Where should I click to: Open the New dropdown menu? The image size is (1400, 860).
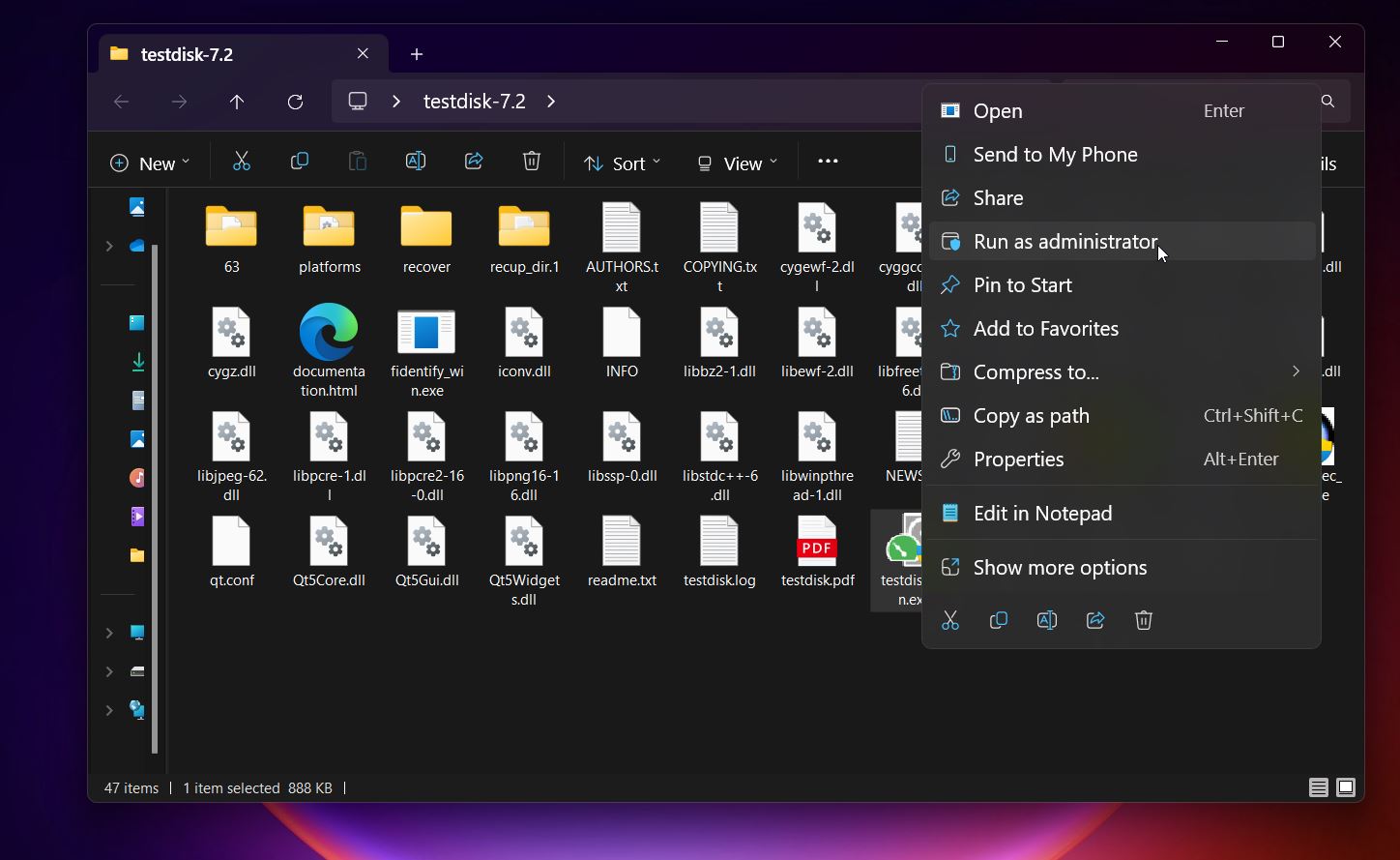[150, 163]
